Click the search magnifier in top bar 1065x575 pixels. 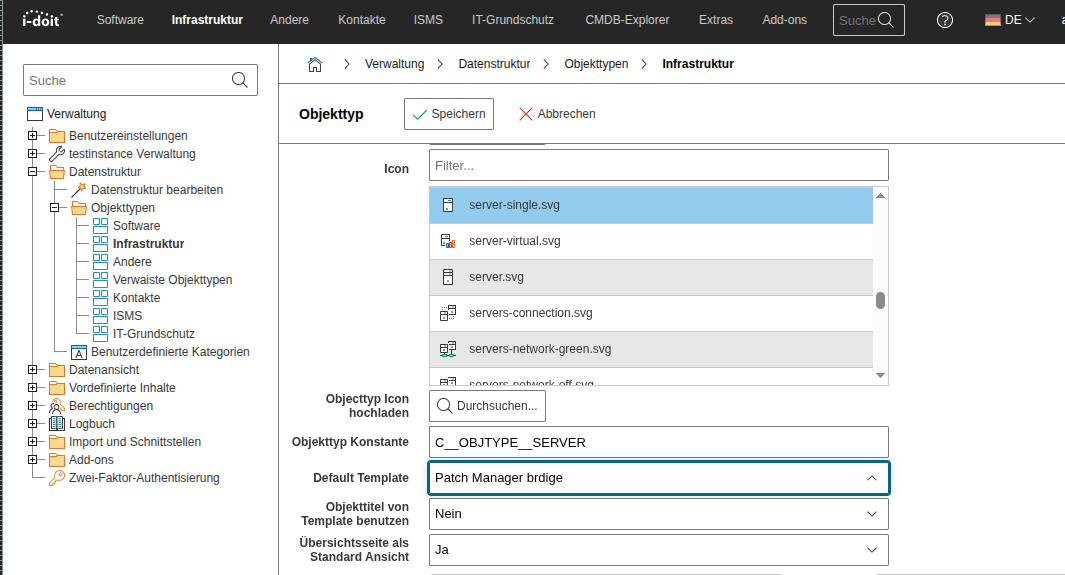point(885,20)
